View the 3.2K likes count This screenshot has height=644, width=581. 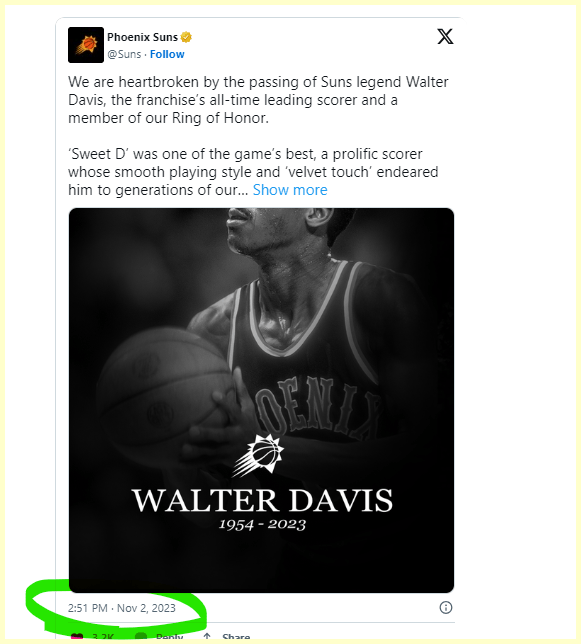click(x=103, y=637)
